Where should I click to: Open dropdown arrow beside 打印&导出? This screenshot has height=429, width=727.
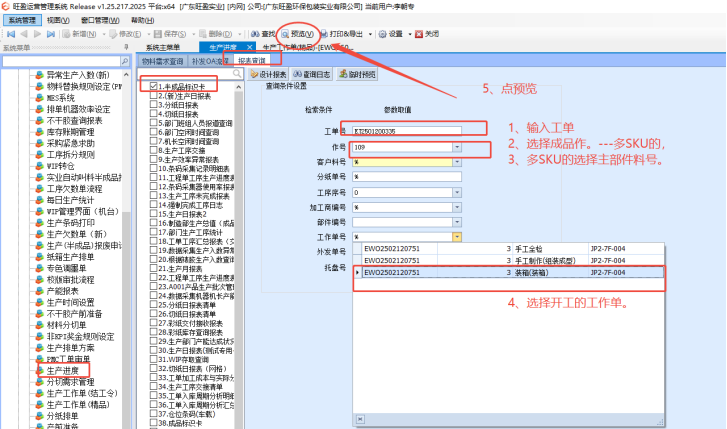tap(370, 34)
